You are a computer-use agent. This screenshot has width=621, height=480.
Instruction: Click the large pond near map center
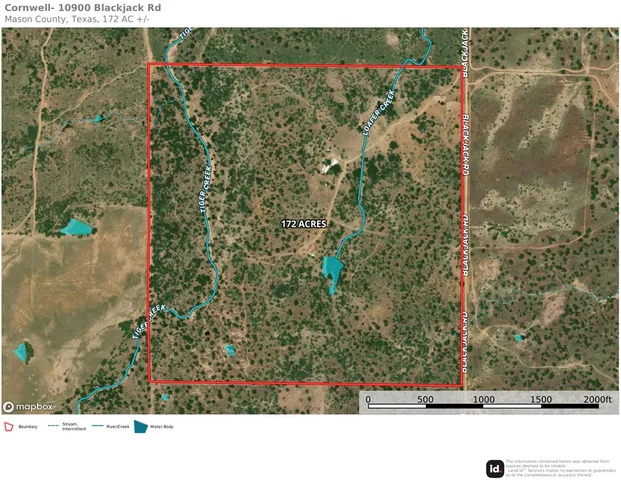tap(333, 272)
